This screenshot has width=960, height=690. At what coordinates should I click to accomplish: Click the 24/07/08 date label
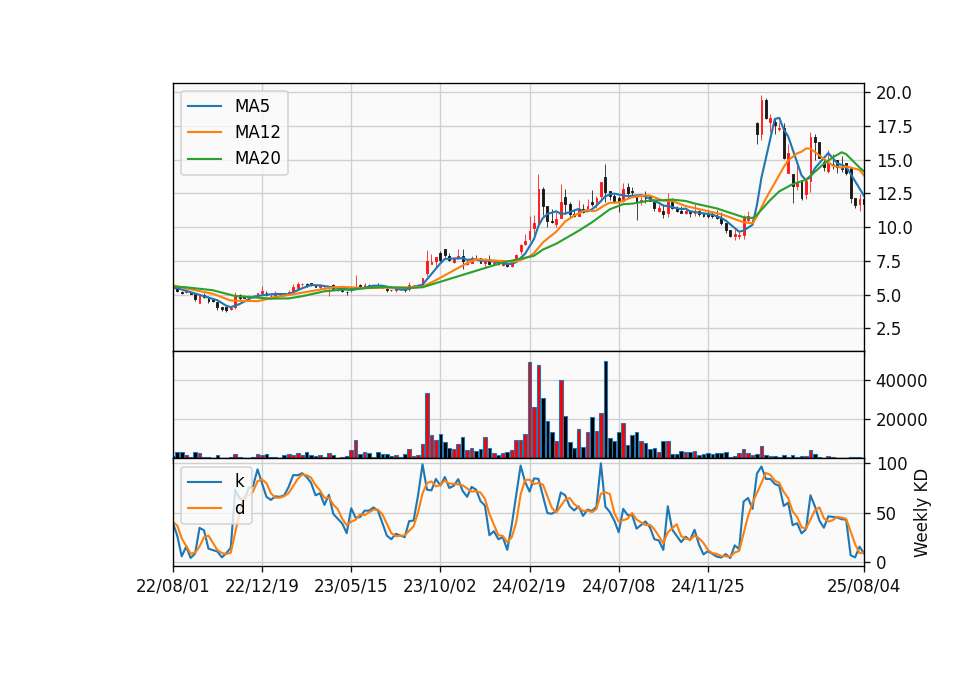(x=618, y=586)
